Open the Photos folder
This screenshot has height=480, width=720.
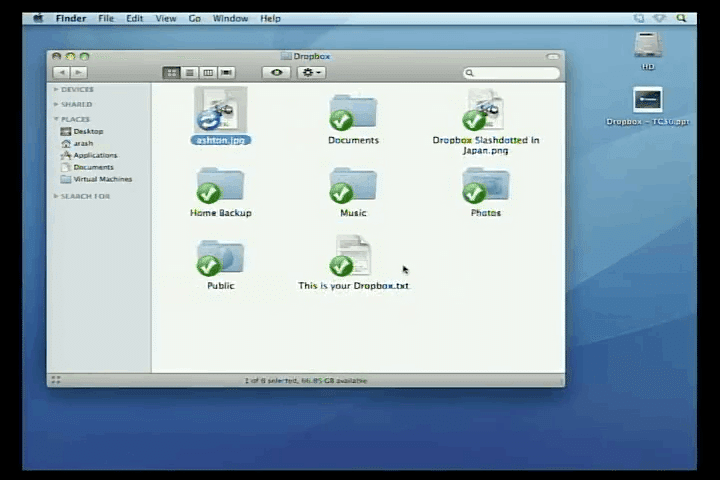click(485, 185)
